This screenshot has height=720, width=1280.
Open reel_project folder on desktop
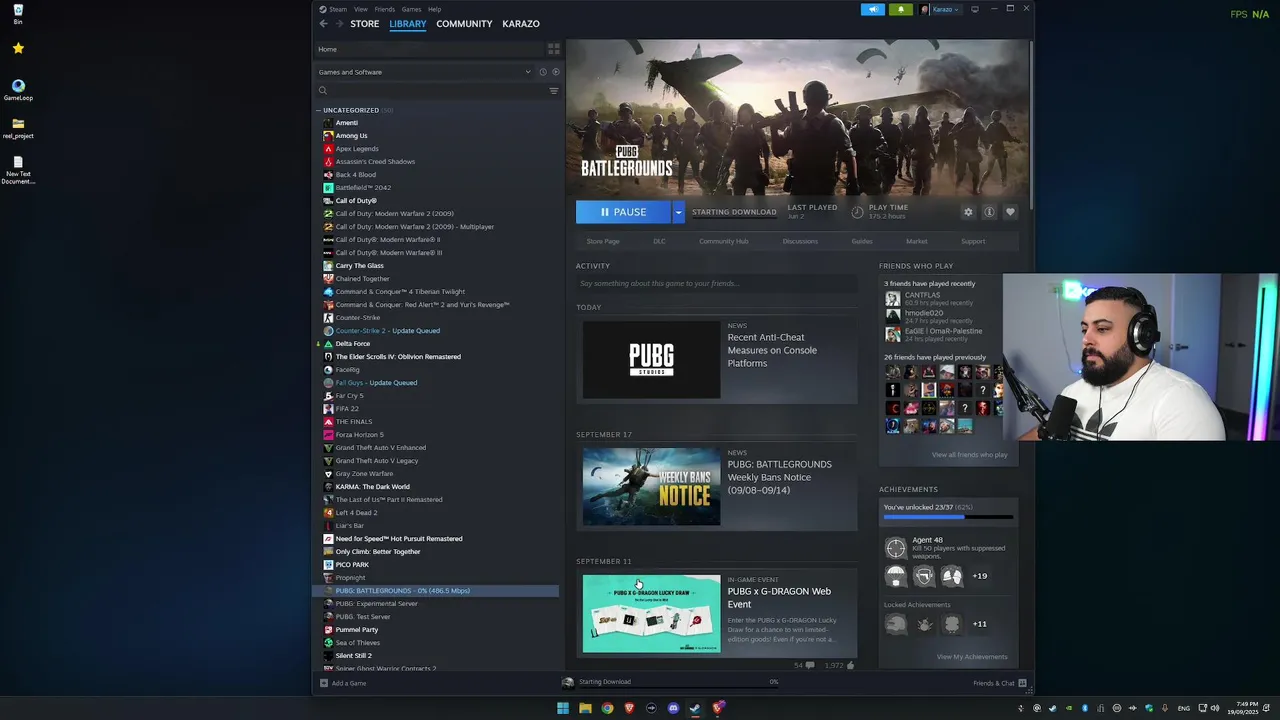click(18, 128)
